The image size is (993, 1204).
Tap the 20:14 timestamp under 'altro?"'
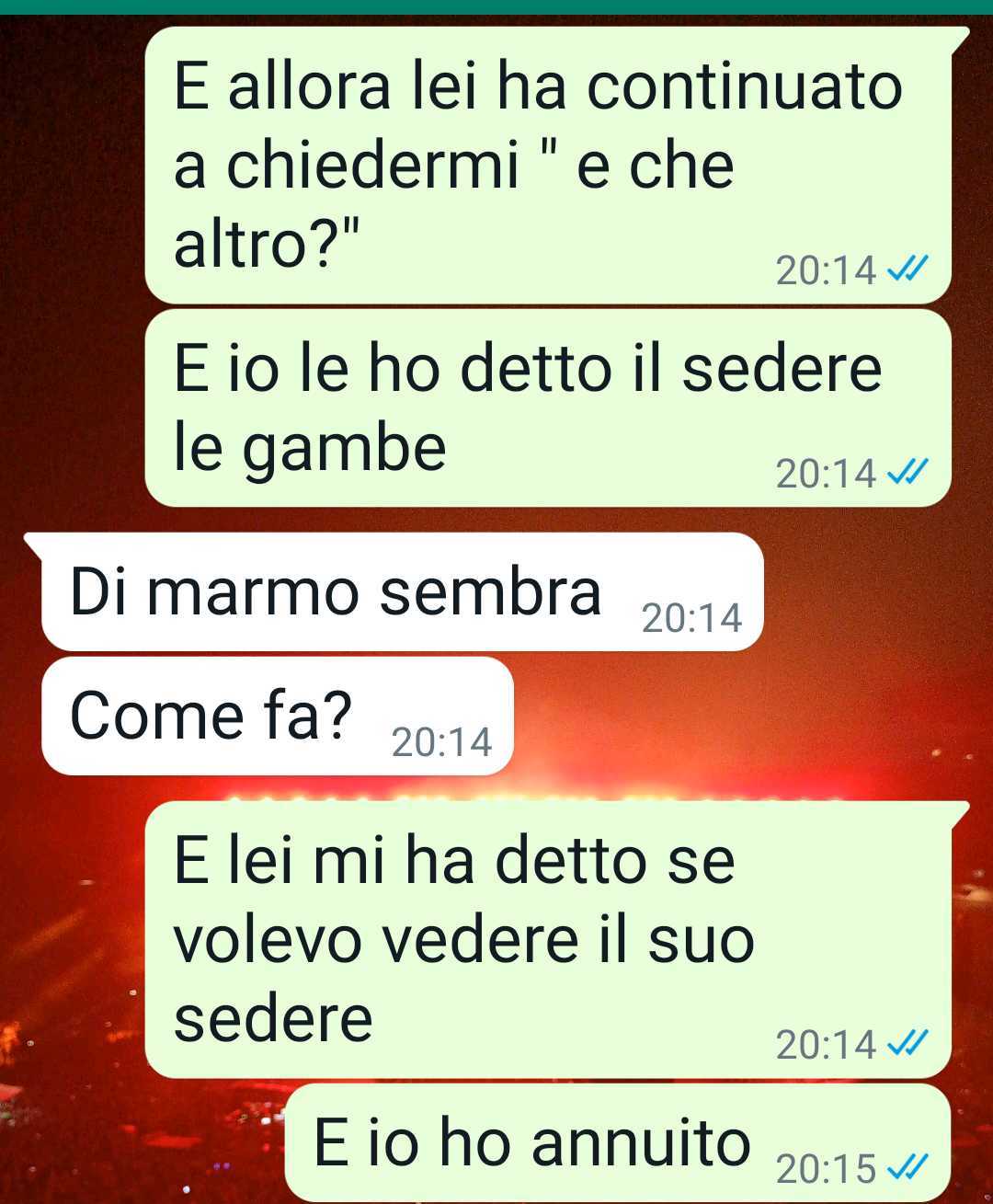(826, 270)
